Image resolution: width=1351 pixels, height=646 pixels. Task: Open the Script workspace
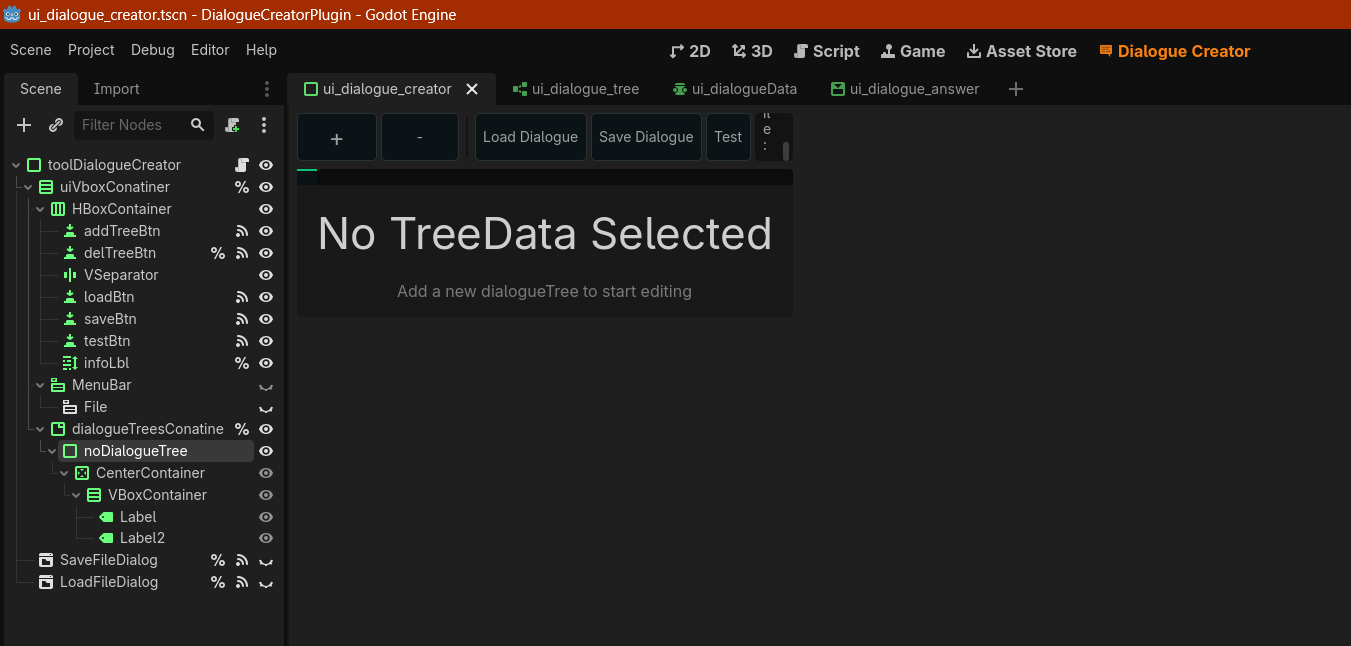[x=826, y=51]
